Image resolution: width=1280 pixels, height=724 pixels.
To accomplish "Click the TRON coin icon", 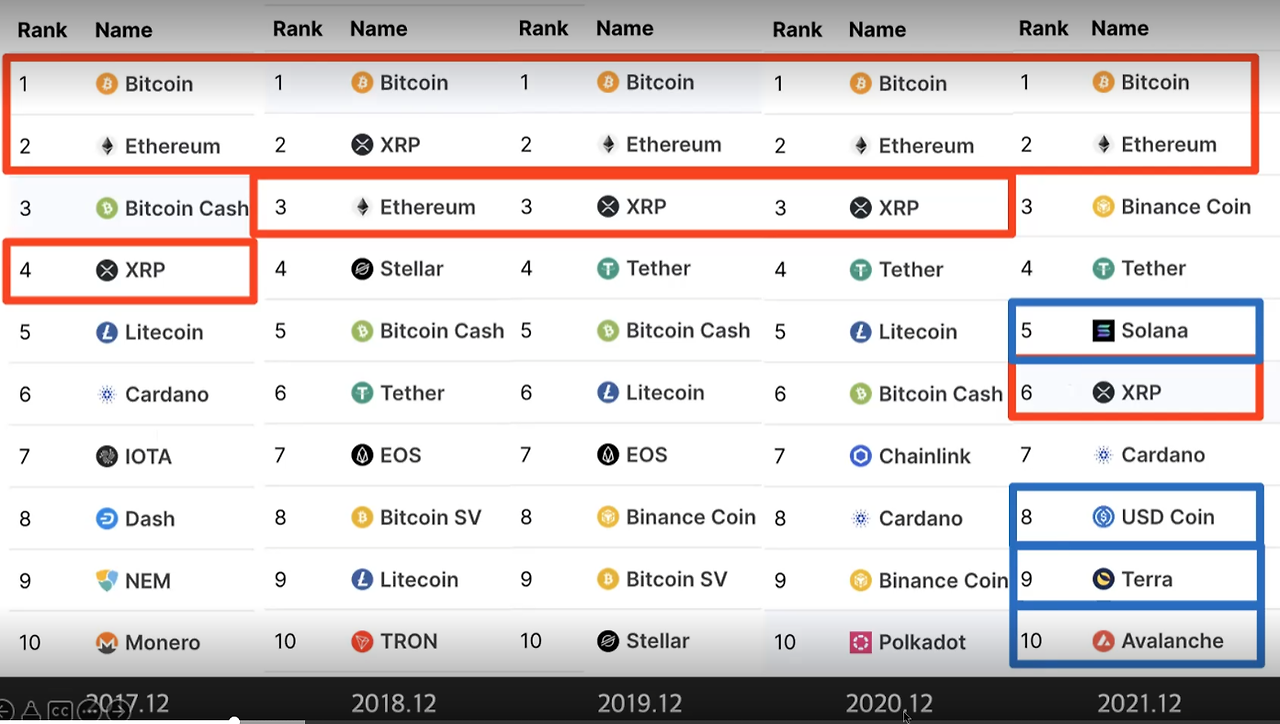I will [x=363, y=641].
